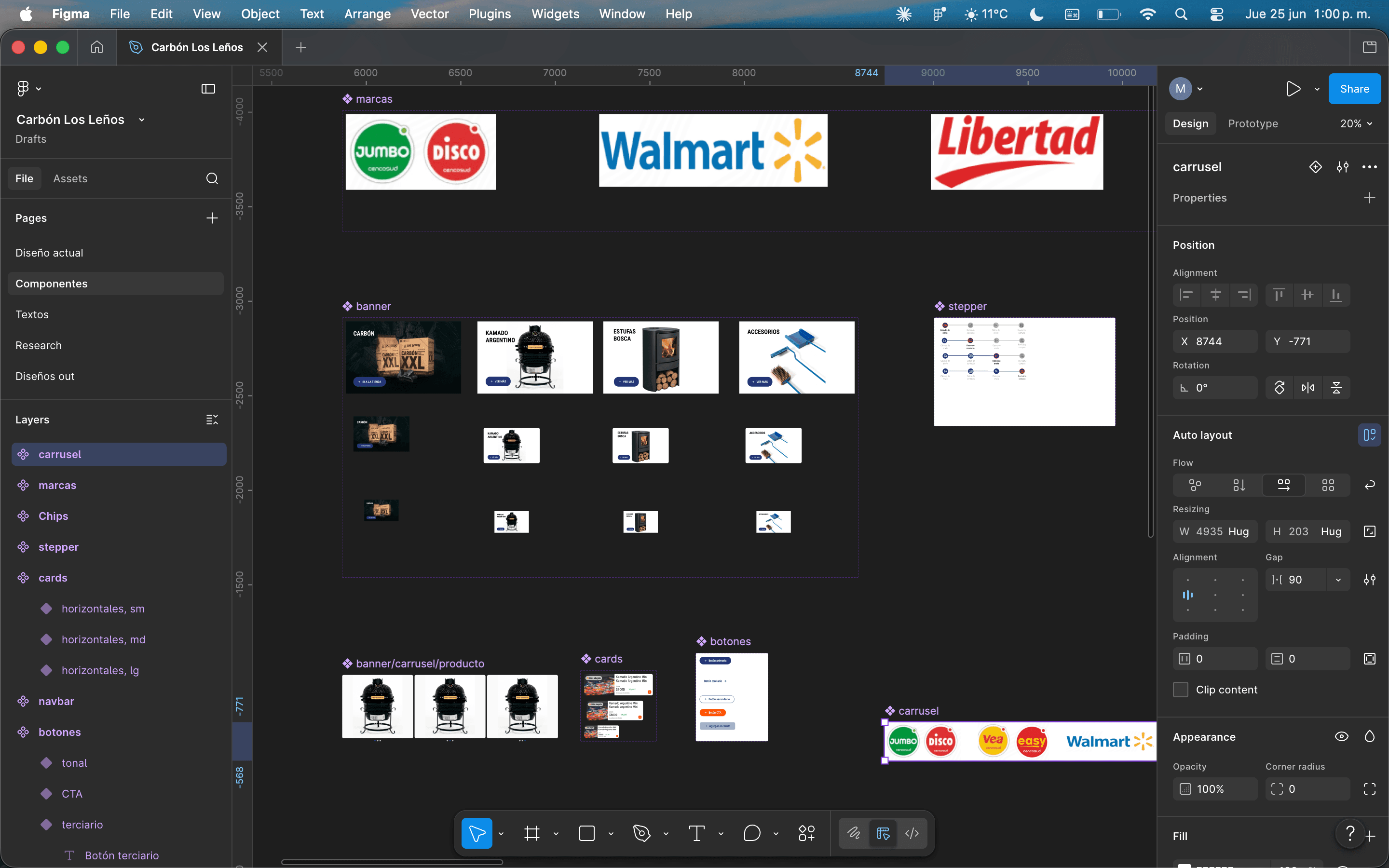This screenshot has width=1389, height=868.
Task: Flip selection vertically
Action: [x=1336, y=388]
